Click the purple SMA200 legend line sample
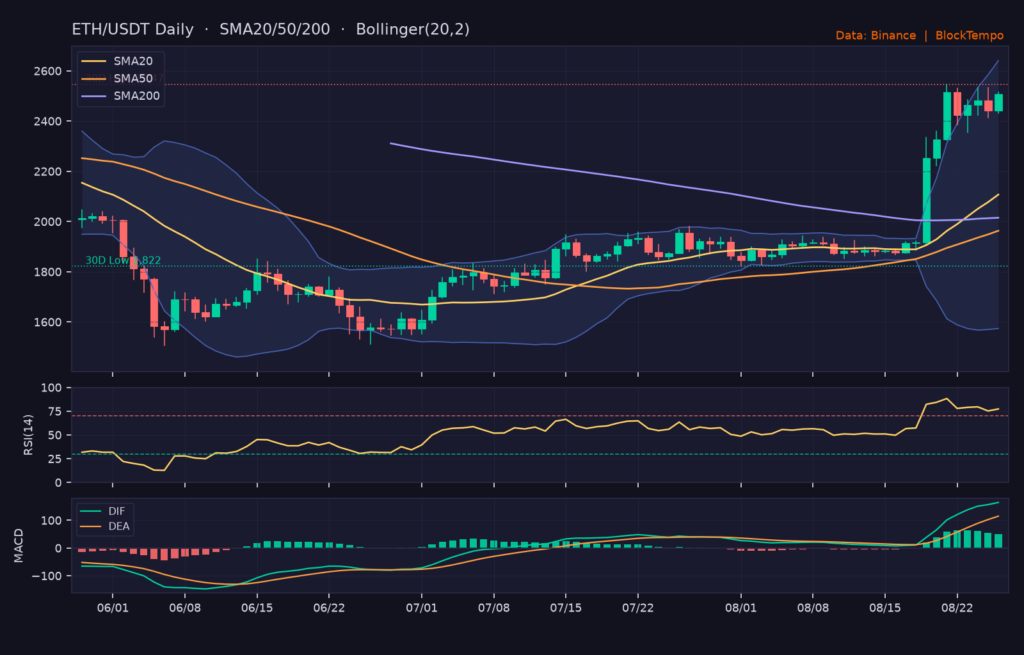This screenshot has height=655, width=1024. click(93, 96)
